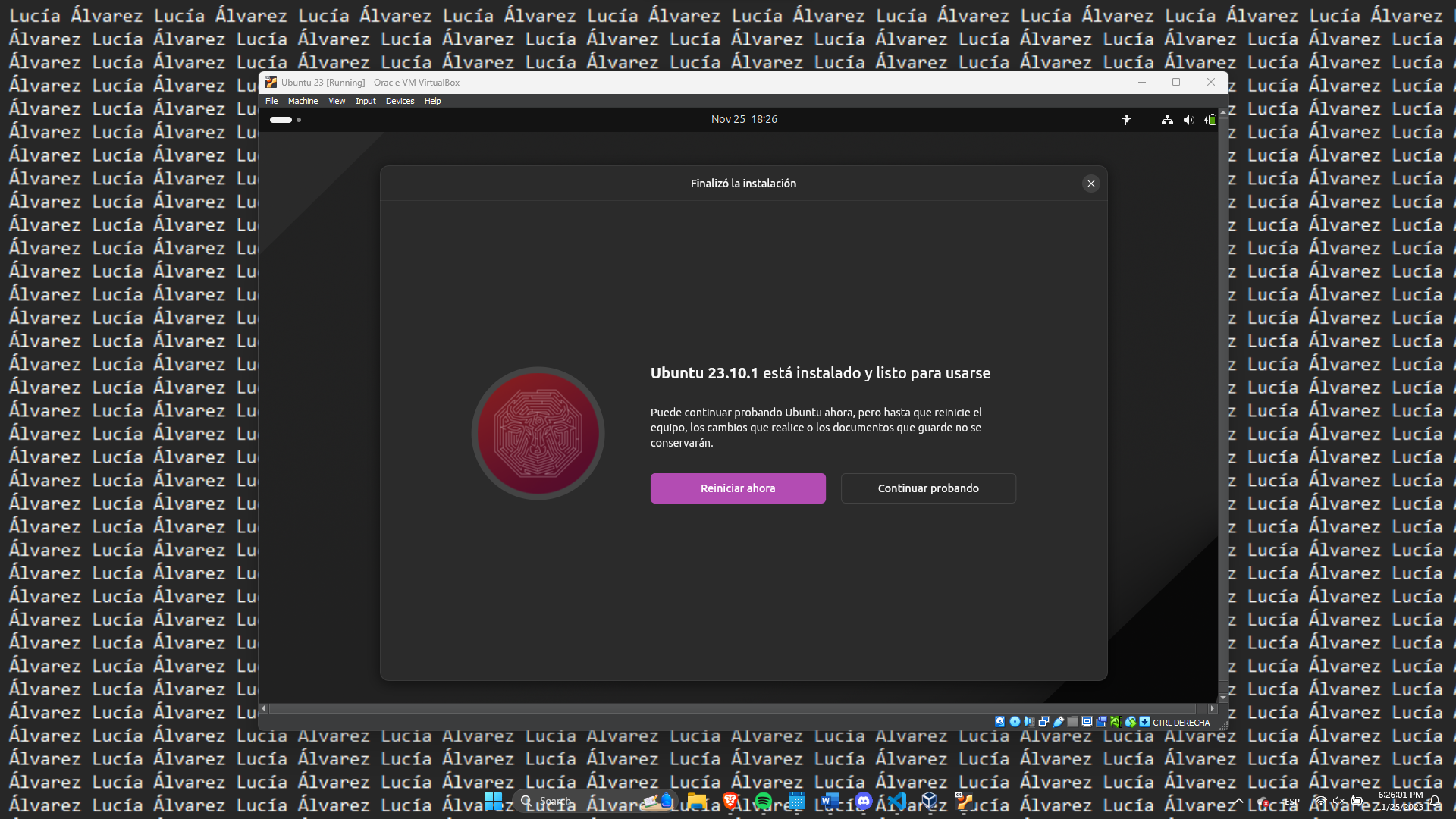Screen dimensions: 1456x819
Task: Open the calendar by clicking Nov 25 clock
Action: [743, 119]
